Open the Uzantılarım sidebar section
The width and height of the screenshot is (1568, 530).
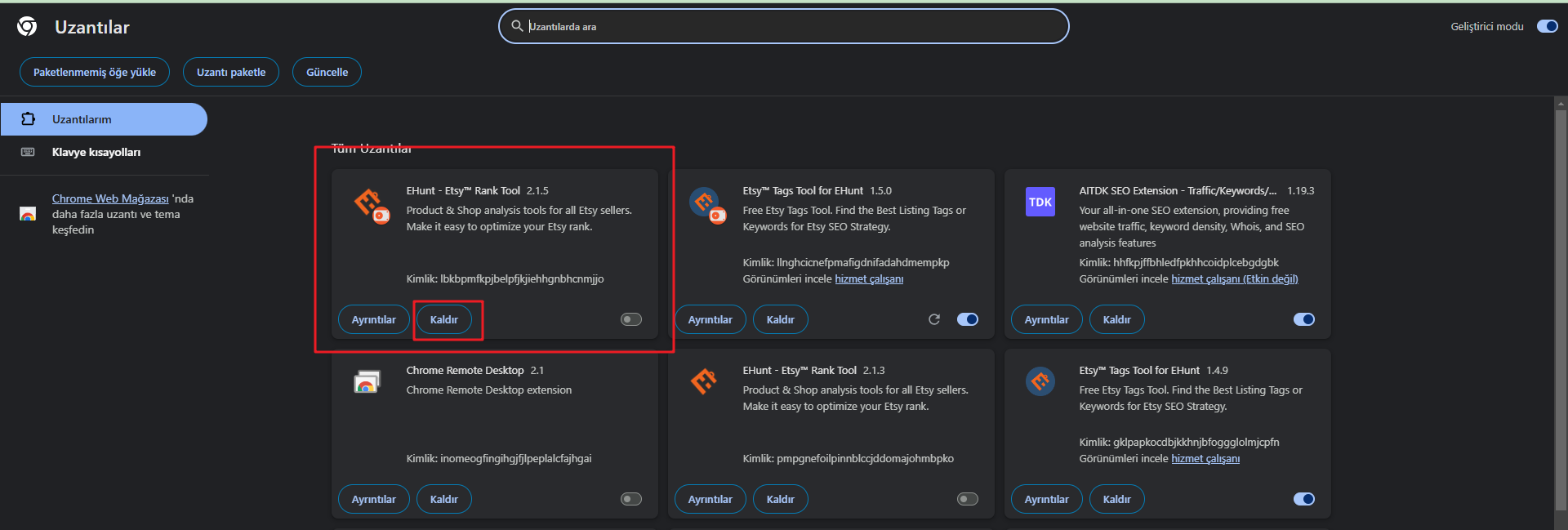tap(104, 119)
